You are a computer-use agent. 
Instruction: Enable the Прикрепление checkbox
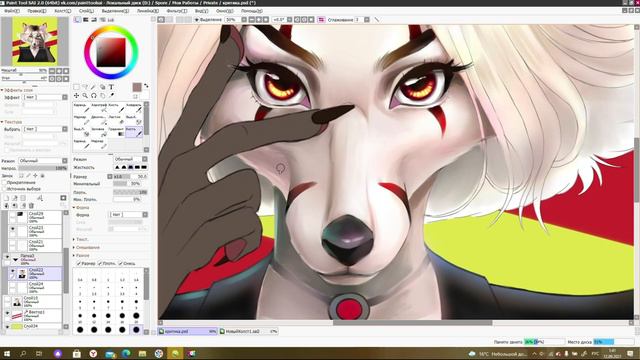[4, 182]
